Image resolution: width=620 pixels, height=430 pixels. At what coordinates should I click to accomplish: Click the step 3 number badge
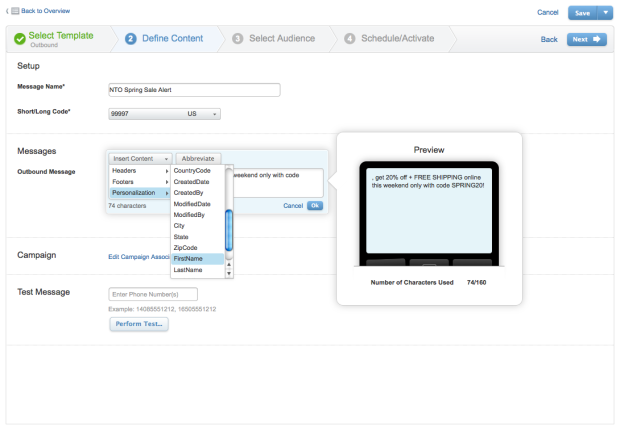pyautogui.click(x=237, y=39)
